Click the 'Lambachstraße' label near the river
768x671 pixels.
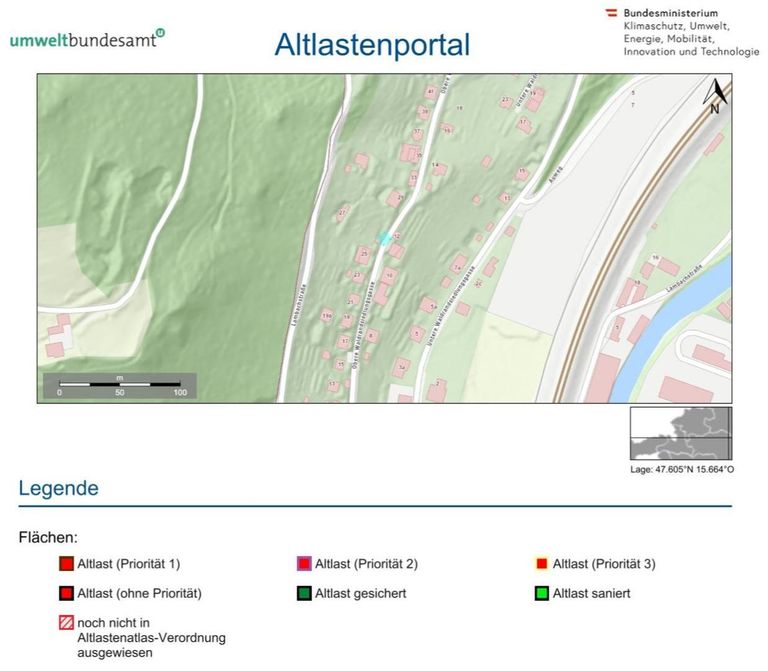click(684, 279)
